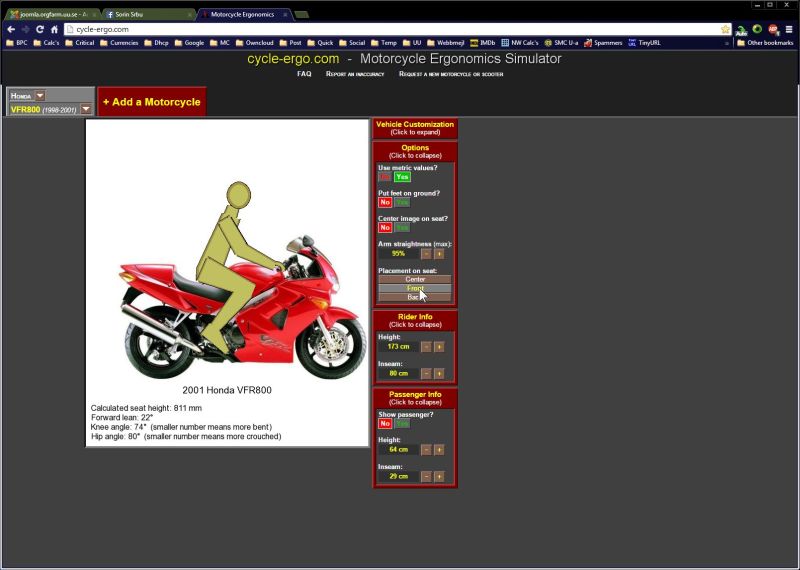Open the browser home page icon
Image resolution: width=800 pixels, height=570 pixels.
[x=54, y=29]
